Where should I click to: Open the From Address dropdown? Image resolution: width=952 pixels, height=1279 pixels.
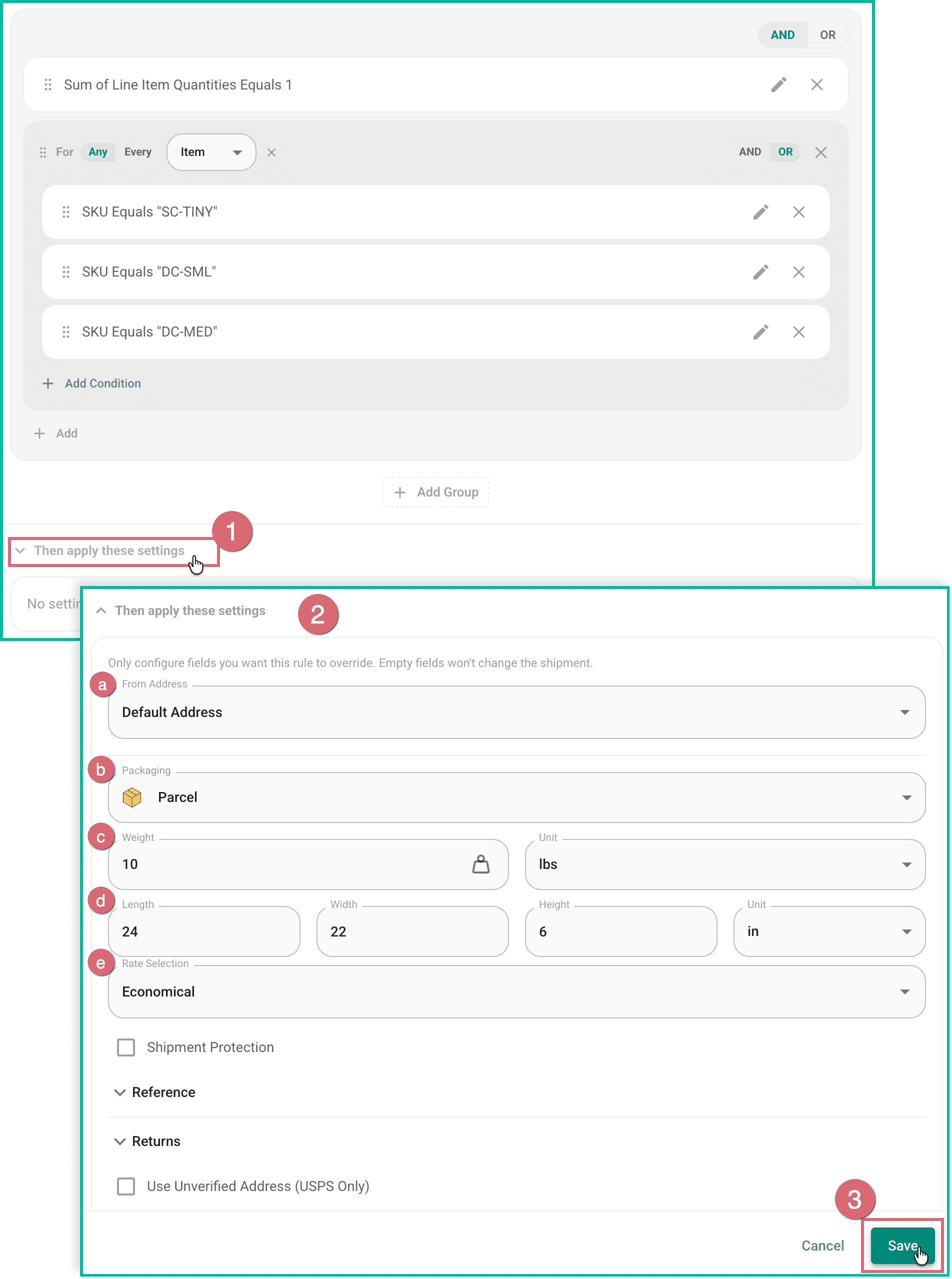(x=516, y=712)
